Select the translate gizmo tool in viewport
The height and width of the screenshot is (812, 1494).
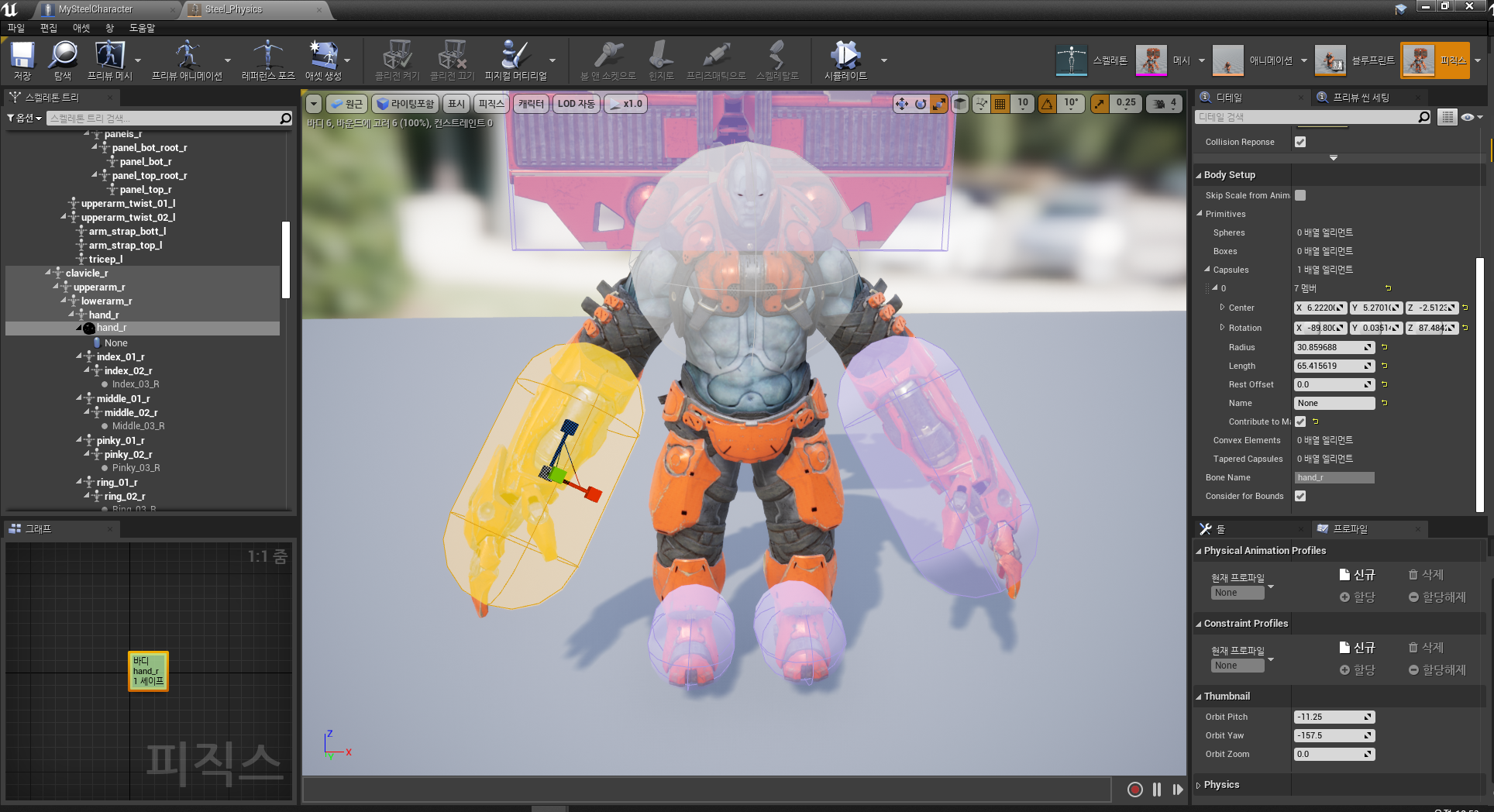click(x=902, y=104)
